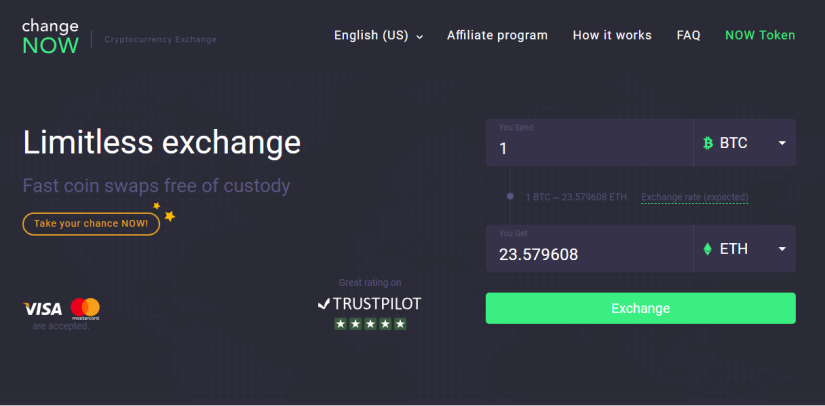Click the Ethereum diamond icon
This screenshot has width=825, height=406.
708,249
